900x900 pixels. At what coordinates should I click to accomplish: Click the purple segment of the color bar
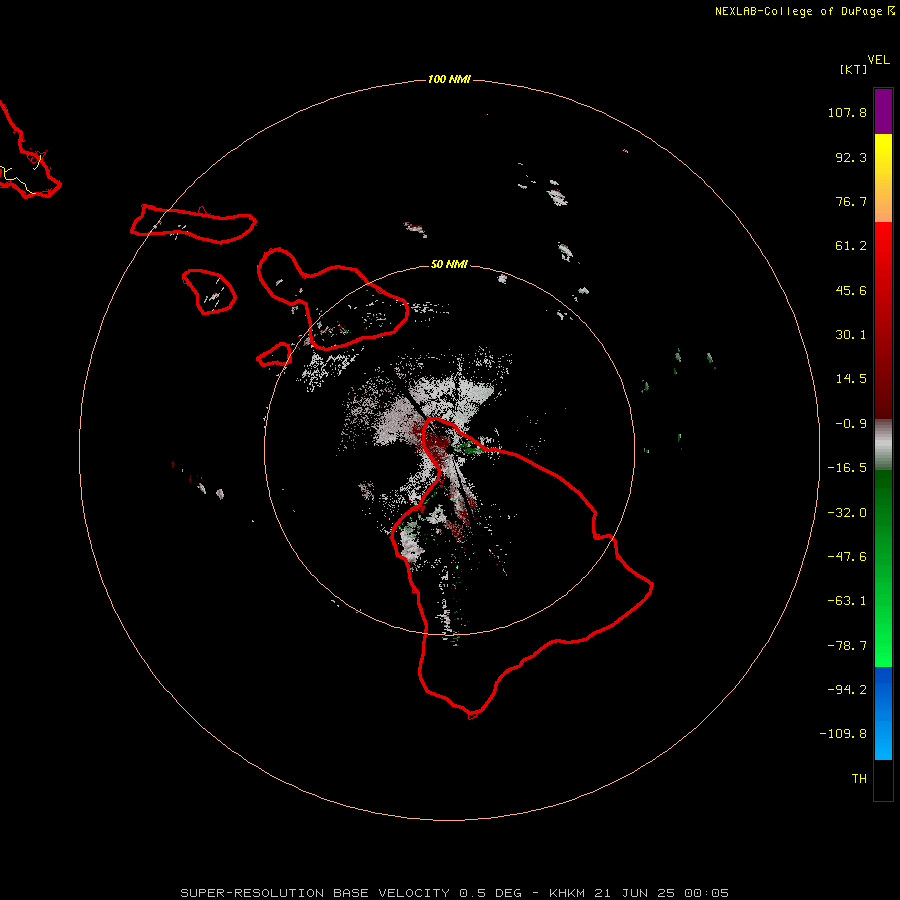point(883,111)
